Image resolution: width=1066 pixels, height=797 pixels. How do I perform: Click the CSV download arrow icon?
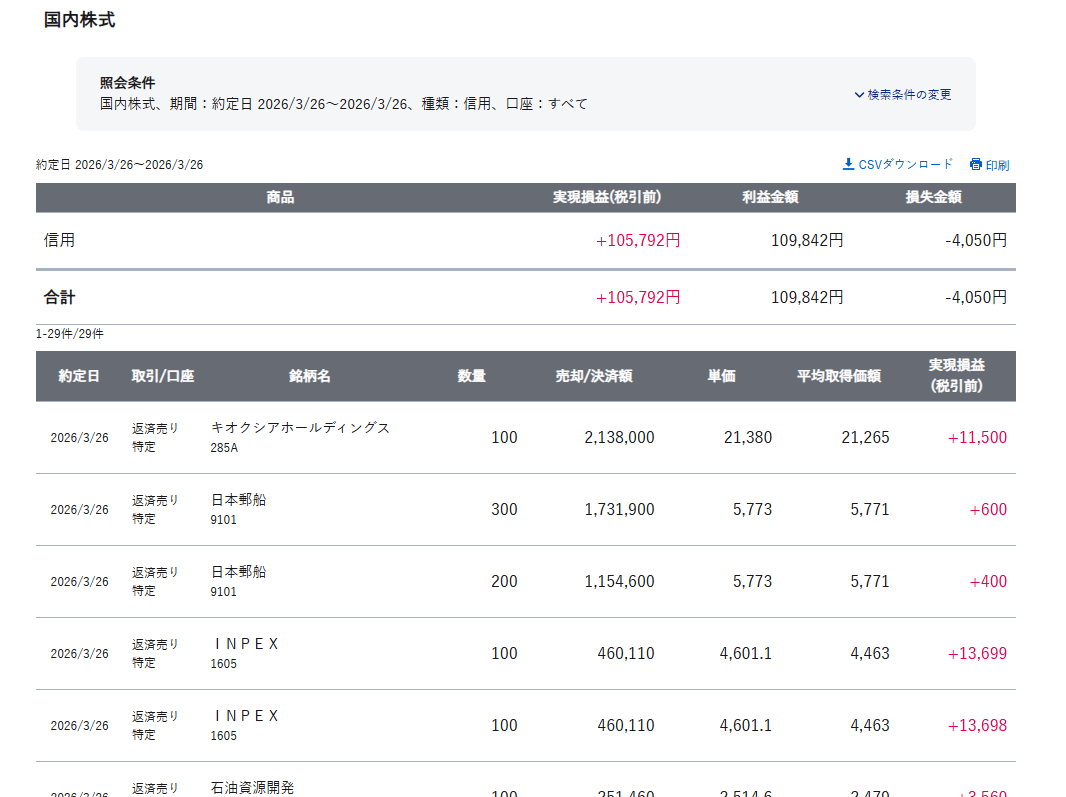click(x=848, y=164)
